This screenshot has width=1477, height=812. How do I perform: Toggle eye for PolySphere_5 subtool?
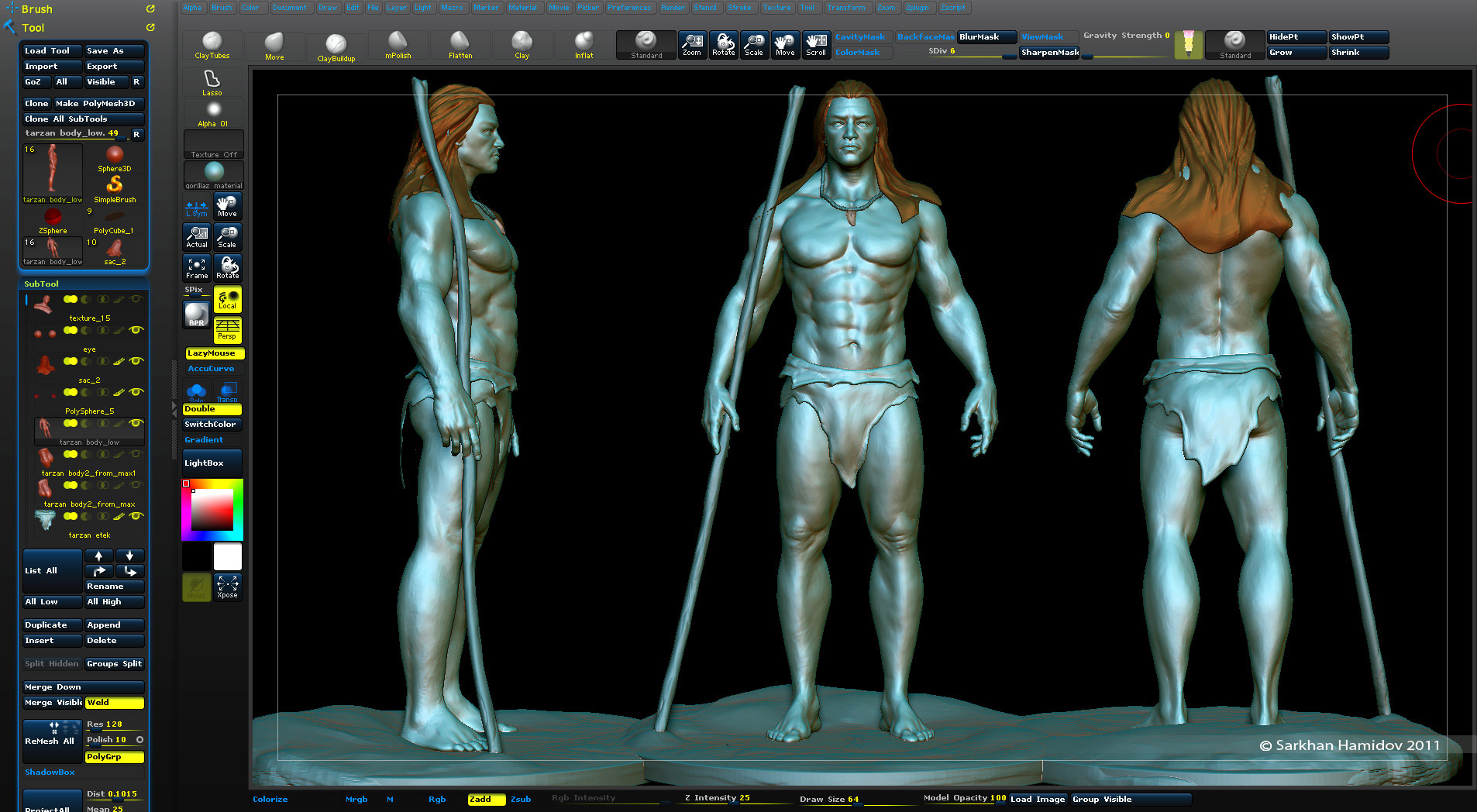(136, 392)
